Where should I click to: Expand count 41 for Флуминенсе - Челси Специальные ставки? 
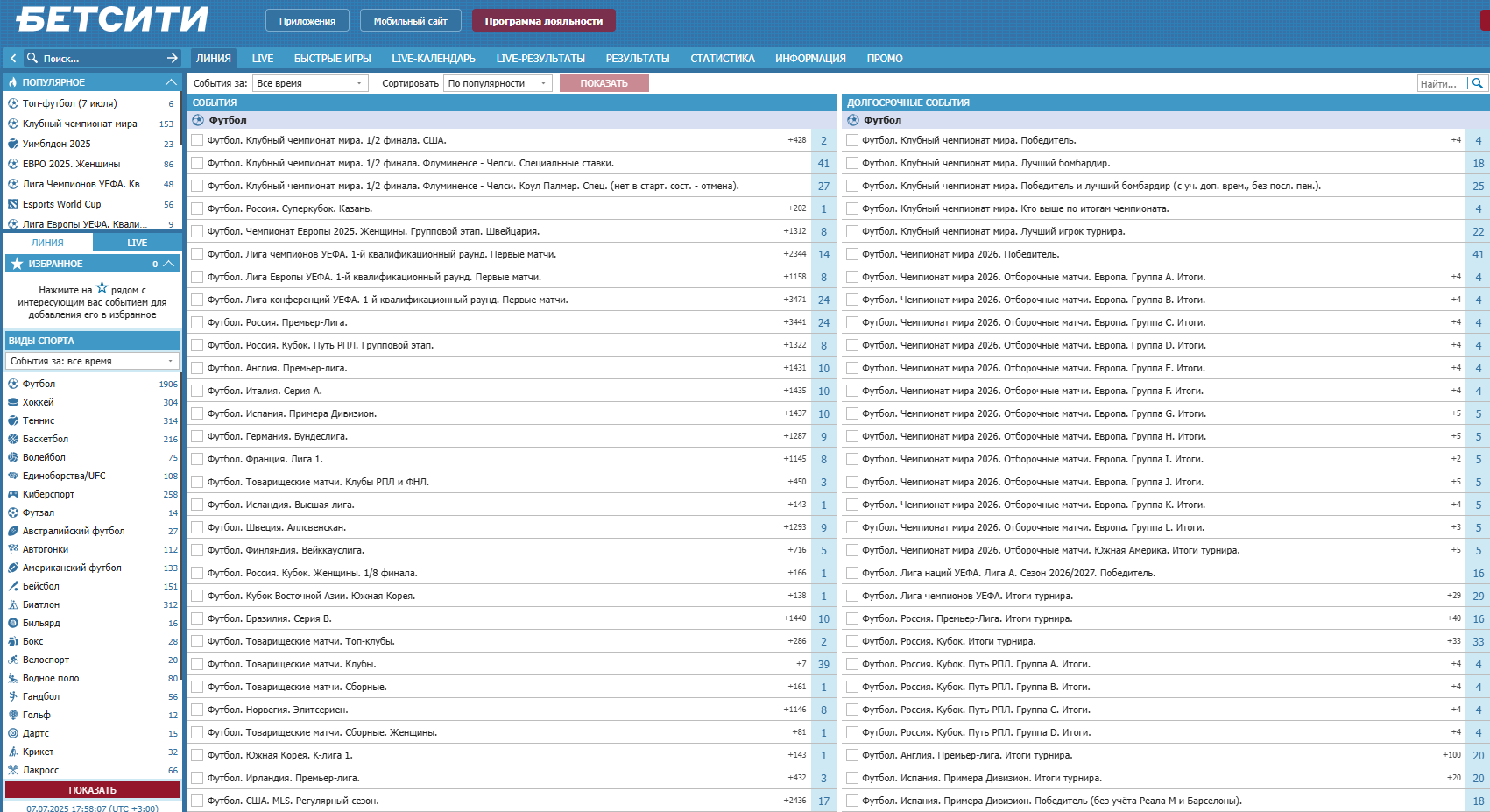(823, 163)
